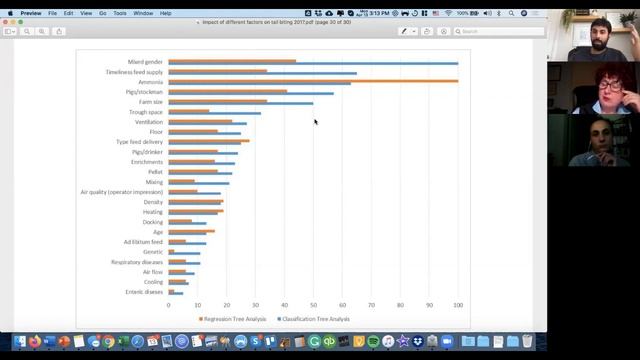This screenshot has width=640, height=360.
Task: Click the Rotate page button
Action: point(427,31)
